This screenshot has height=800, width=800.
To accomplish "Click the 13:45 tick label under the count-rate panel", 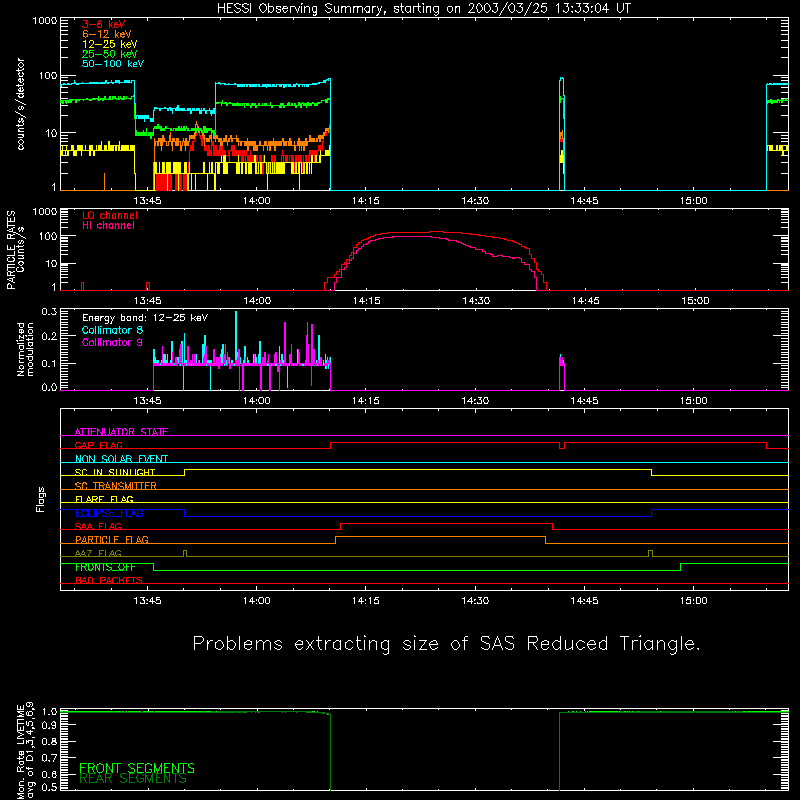I will coord(147,201).
